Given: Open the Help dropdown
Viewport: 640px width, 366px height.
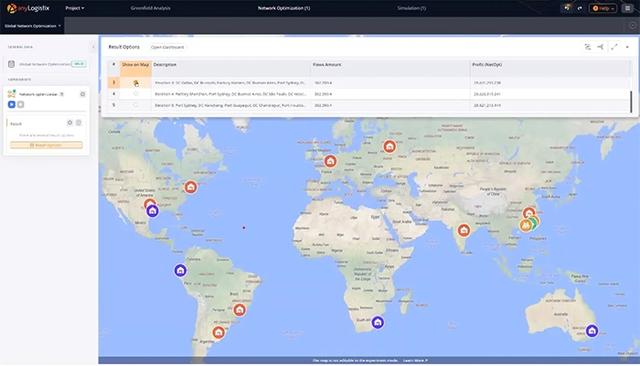Looking at the screenshot, I should pos(603,8).
